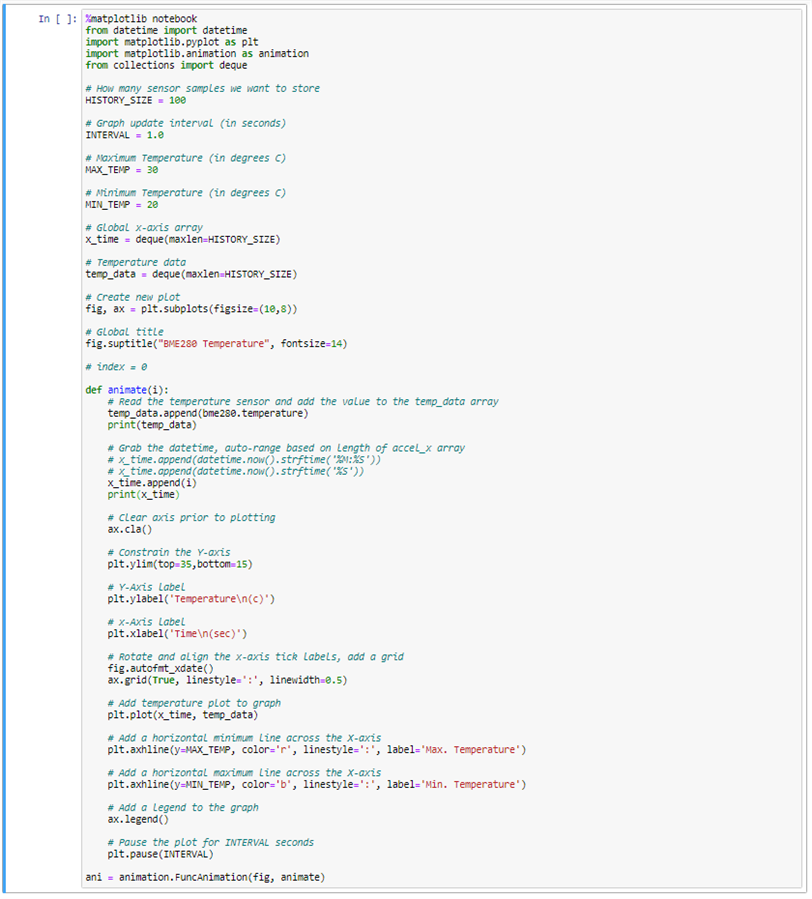
Task: Click the '# Maximum Temperature (in degrees C)' comment
Action: [x=186, y=158]
